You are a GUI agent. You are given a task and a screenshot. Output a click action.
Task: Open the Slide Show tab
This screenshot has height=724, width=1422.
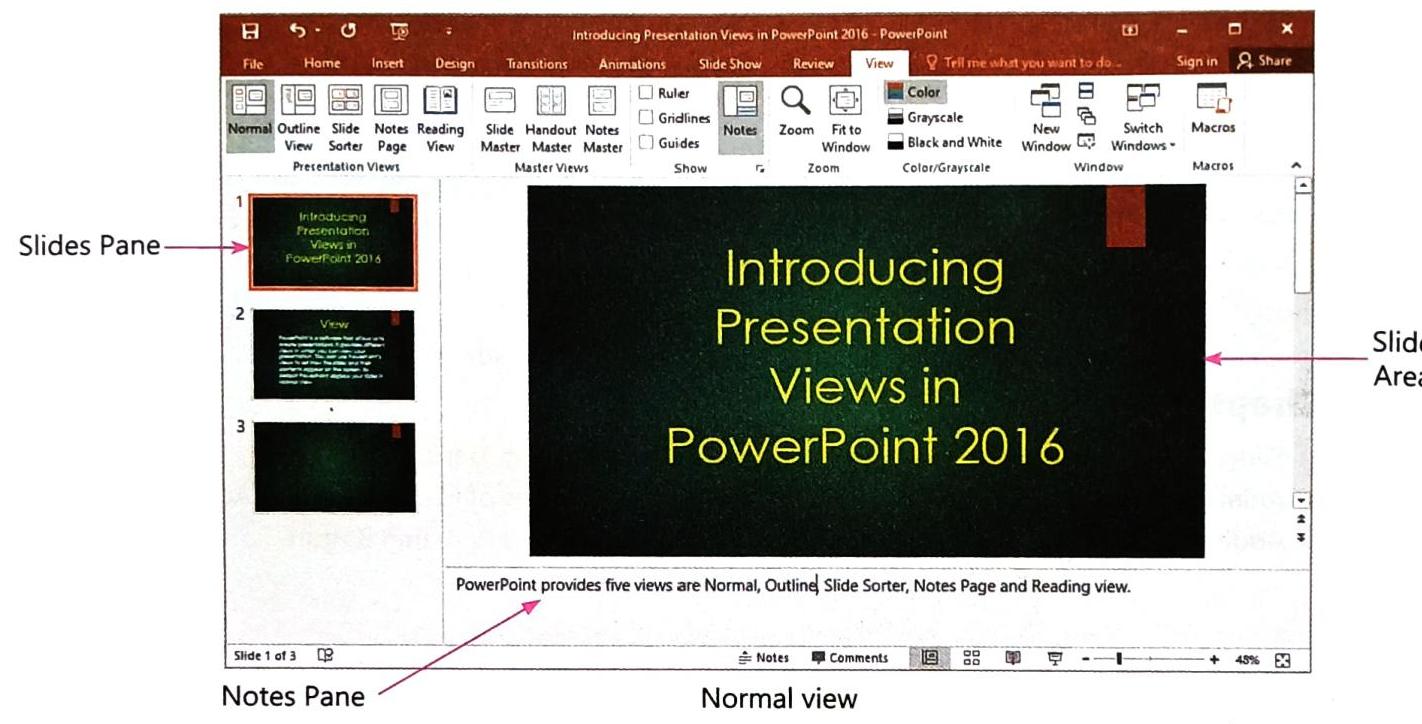(x=729, y=63)
